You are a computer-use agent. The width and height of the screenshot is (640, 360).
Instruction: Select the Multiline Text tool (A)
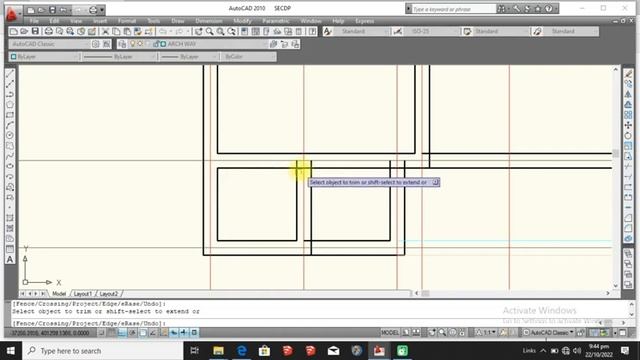click(x=10, y=260)
